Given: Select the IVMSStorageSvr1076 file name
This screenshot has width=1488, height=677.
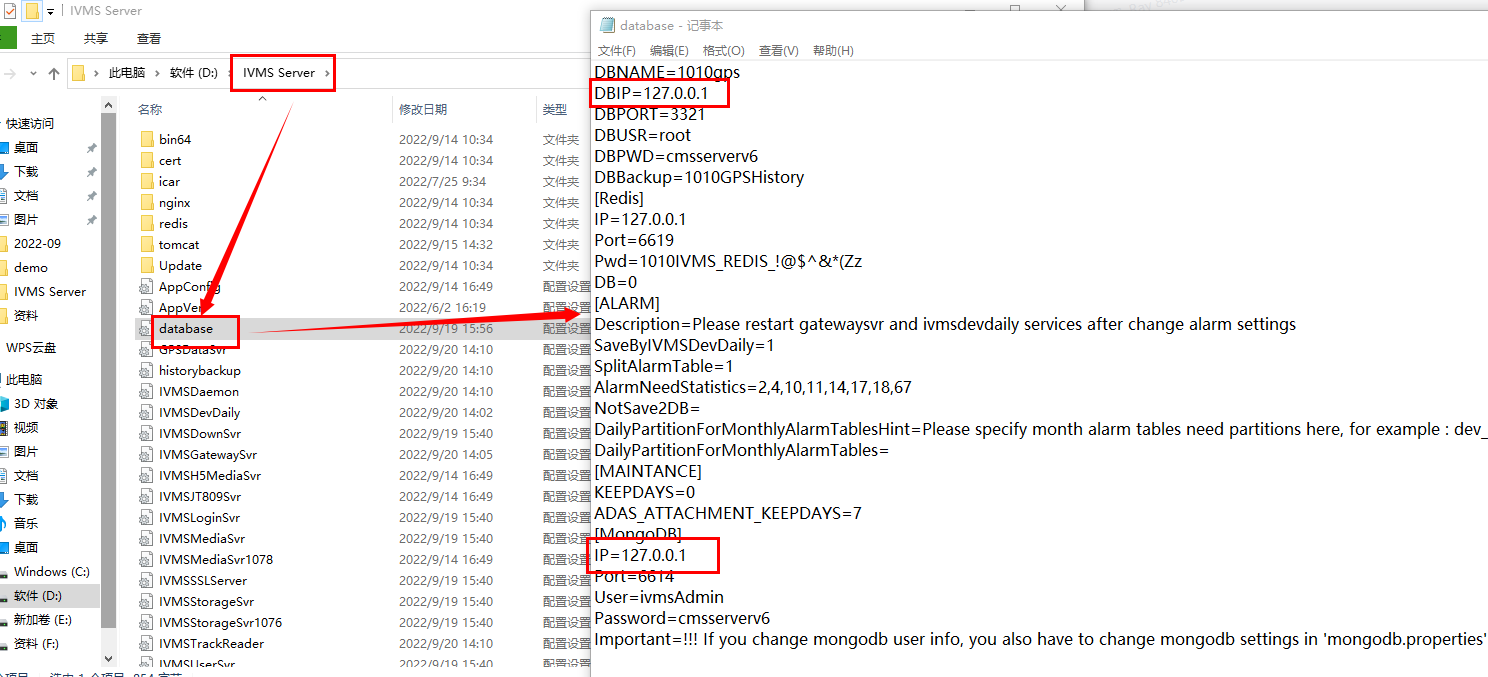Looking at the screenshot, I should tap(220, 622).
